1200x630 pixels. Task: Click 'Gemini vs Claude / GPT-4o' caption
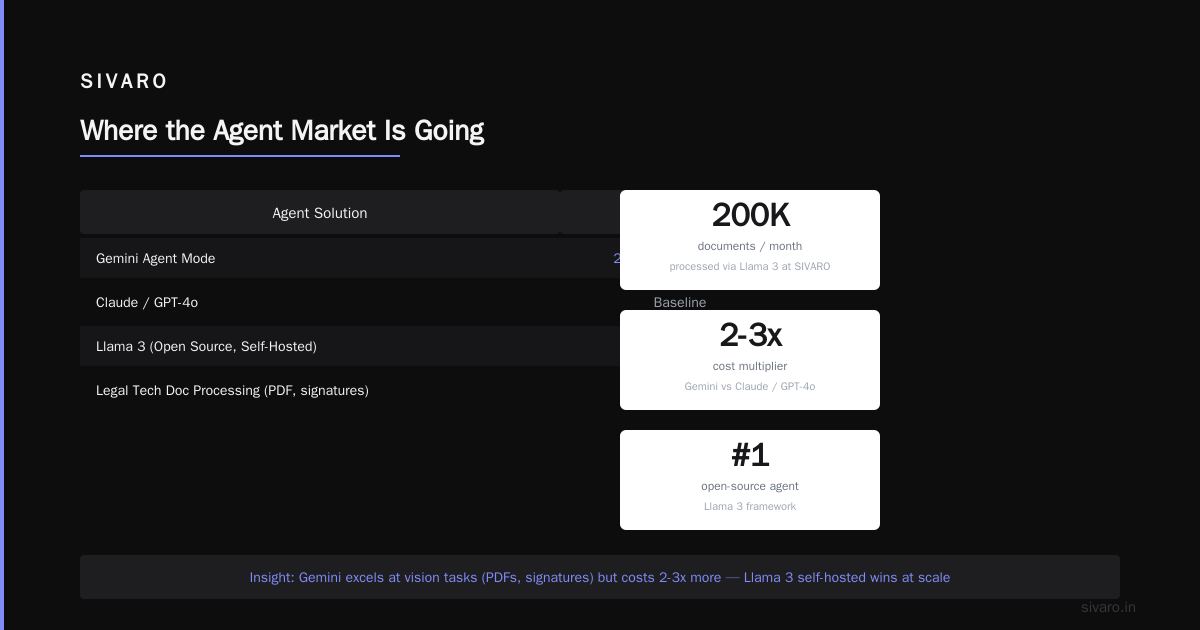click(x=750, y=387)
